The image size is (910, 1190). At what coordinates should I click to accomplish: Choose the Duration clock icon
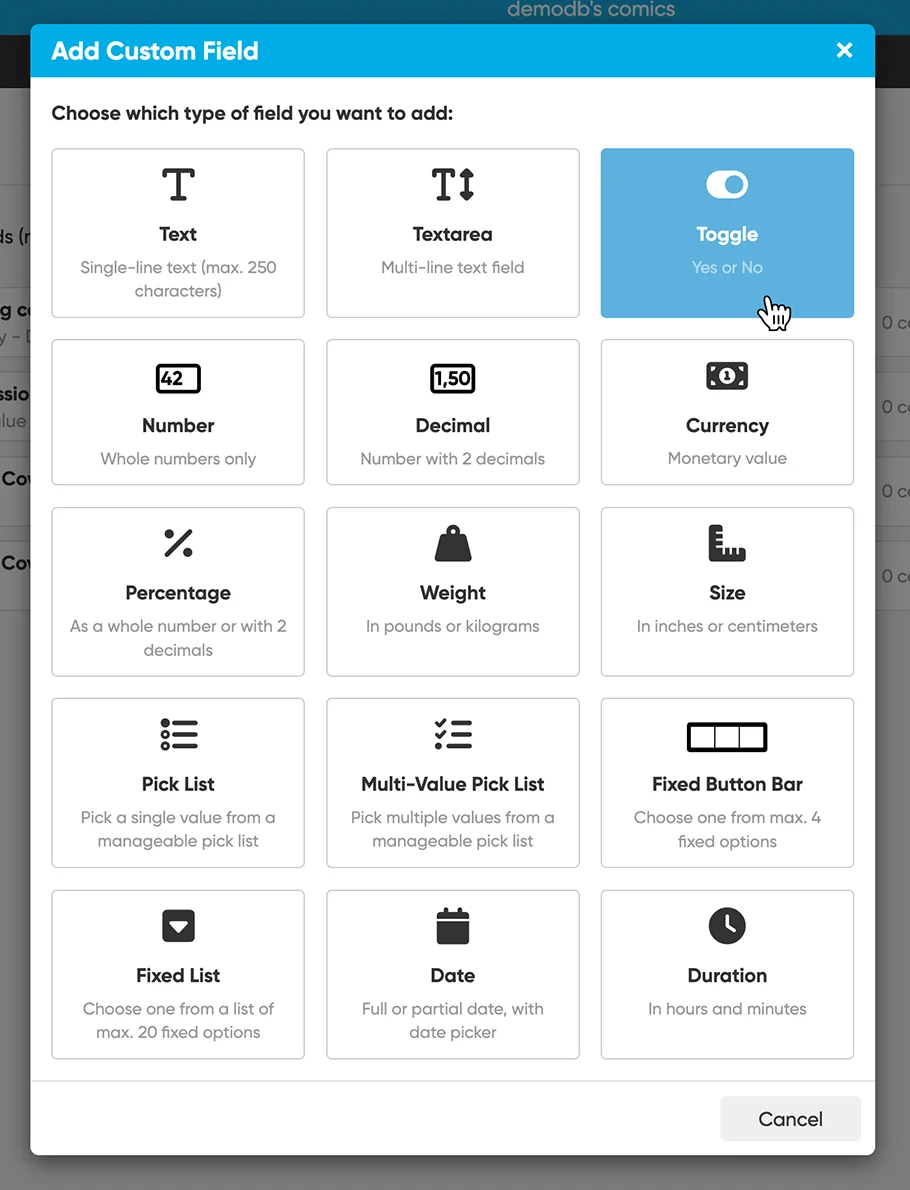(727, 926)
